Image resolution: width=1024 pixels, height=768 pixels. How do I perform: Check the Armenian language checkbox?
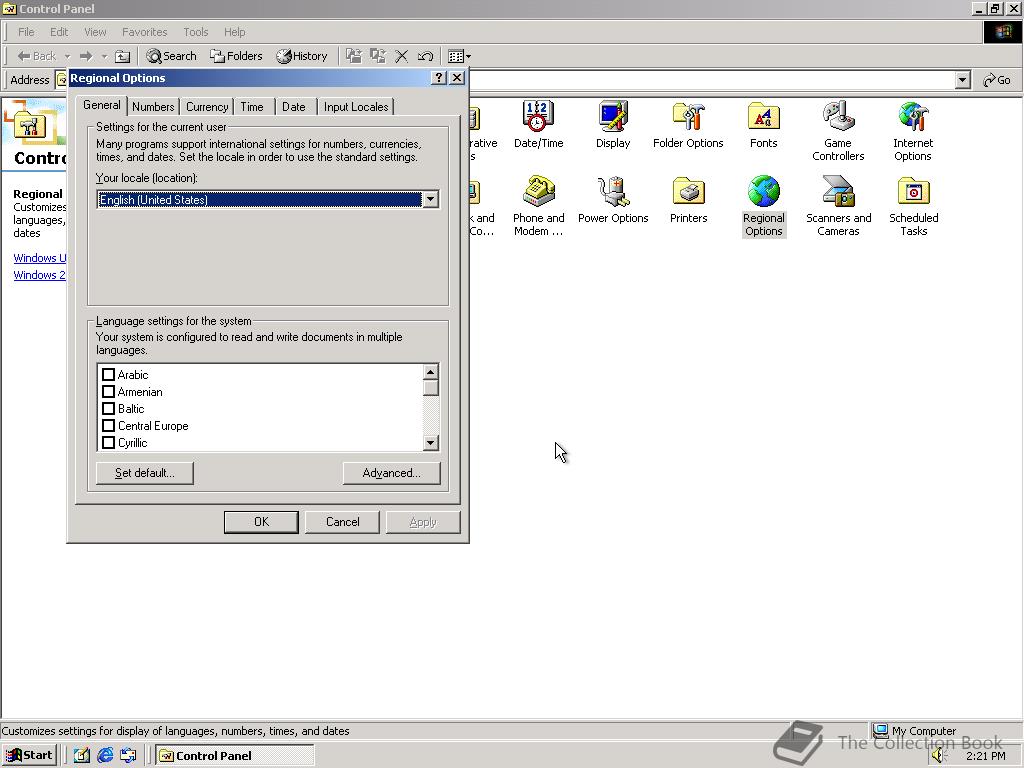[x=108, y=392]
